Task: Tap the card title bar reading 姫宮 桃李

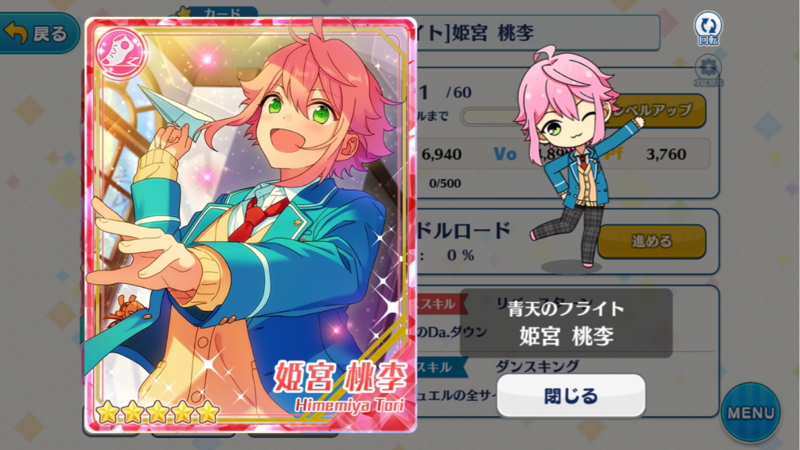Action: click(538, 33)
